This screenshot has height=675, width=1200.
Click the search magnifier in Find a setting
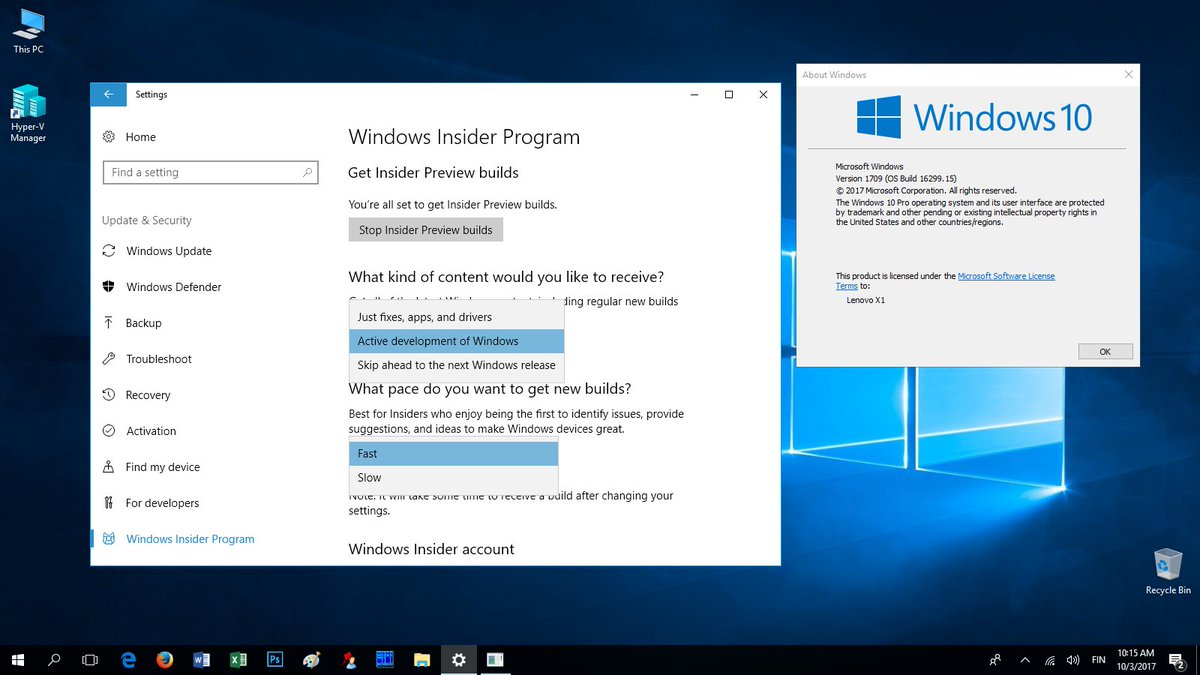[x=307, y=172]
